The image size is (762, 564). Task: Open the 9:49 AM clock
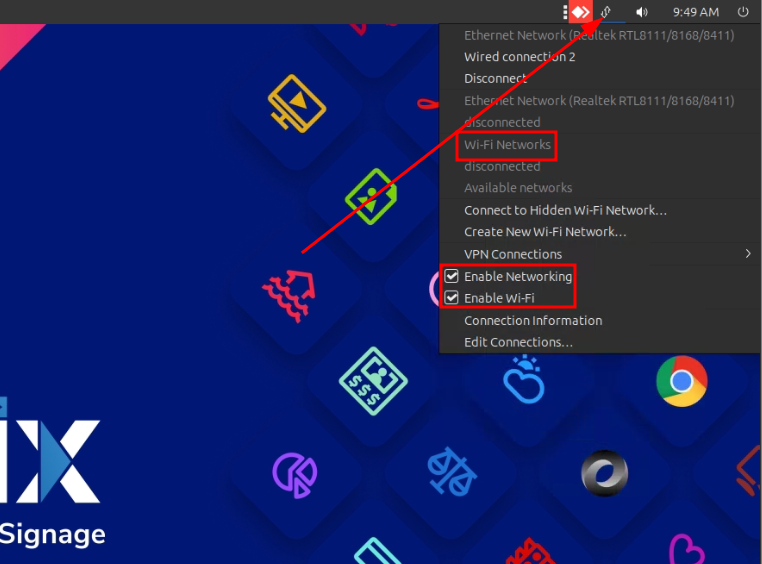[x=695, y=12]
